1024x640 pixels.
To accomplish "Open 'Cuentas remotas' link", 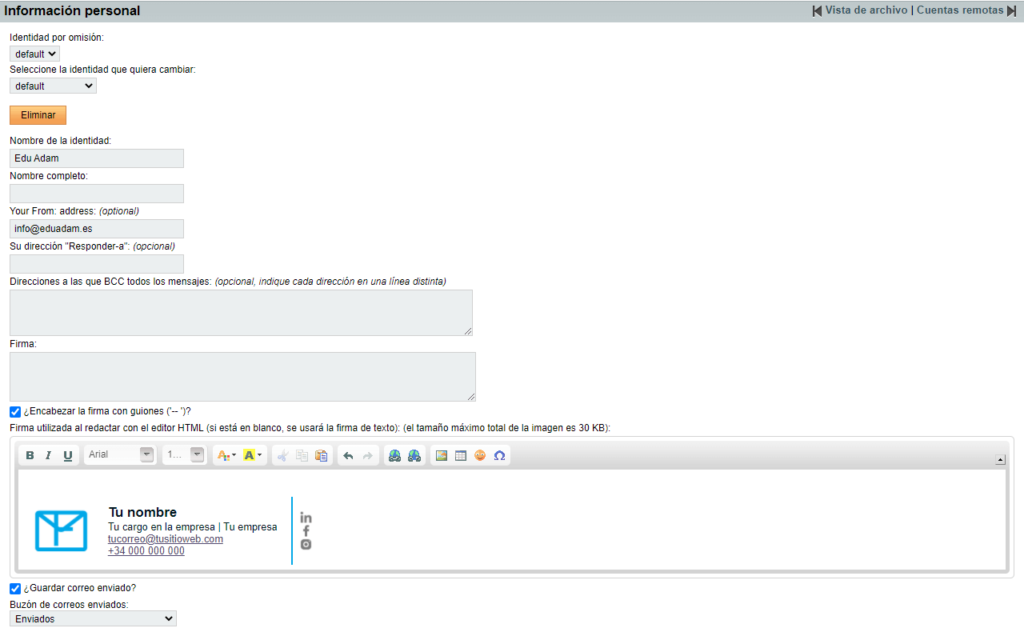I will click(x=959, y=10).
